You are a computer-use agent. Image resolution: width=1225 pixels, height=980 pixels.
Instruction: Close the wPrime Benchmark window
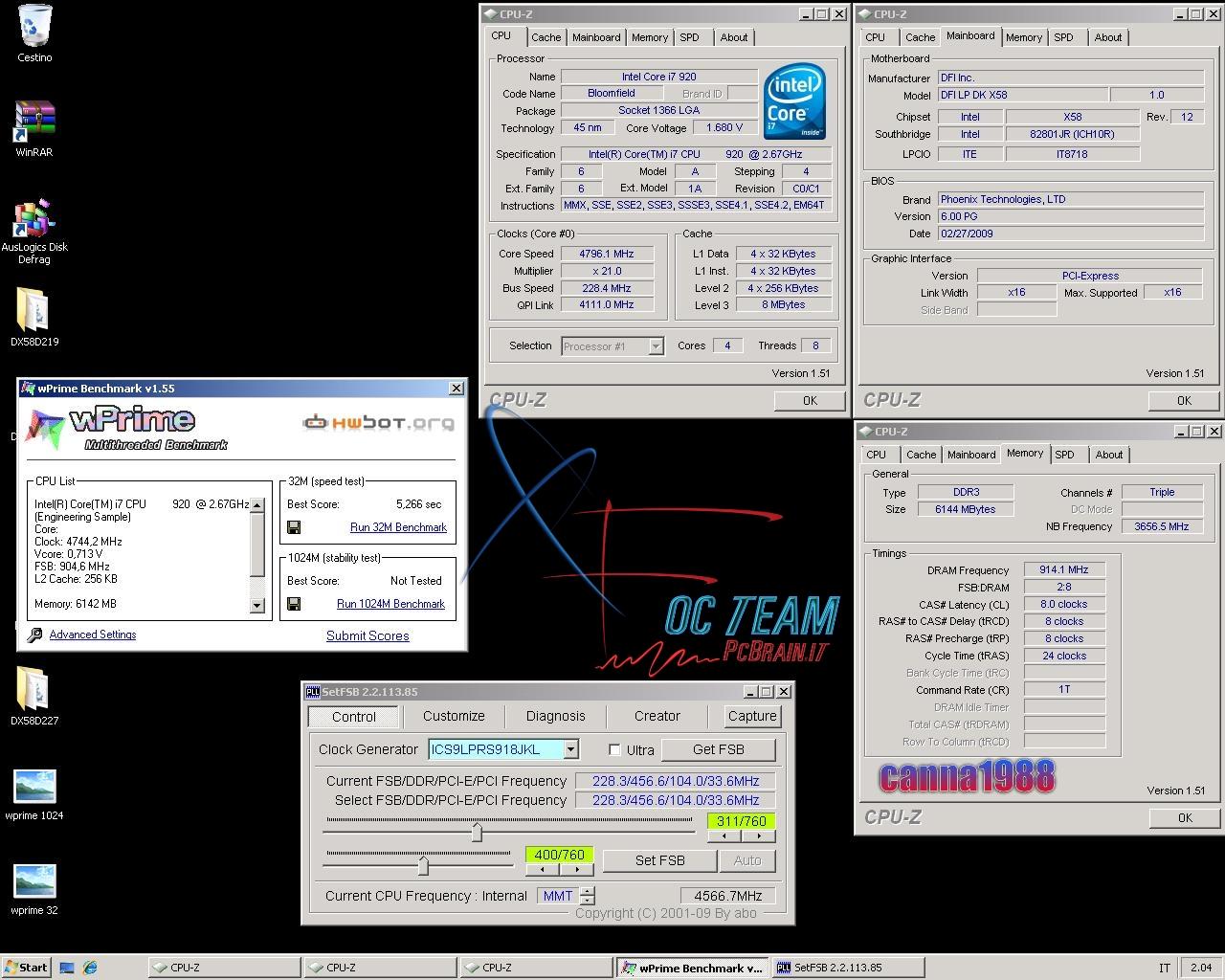pos(457,388)
